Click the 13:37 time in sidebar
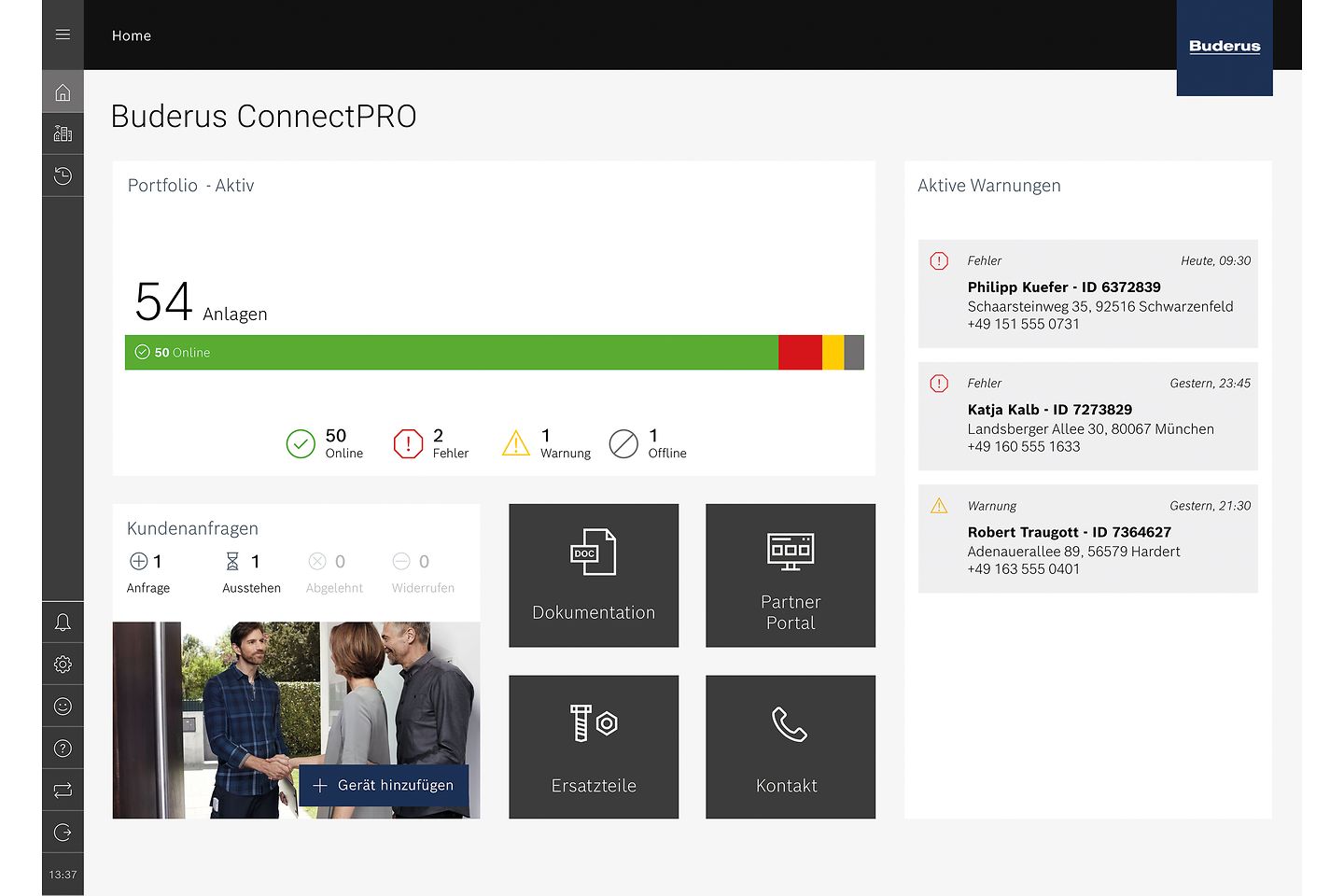 (x=63, y=875)
